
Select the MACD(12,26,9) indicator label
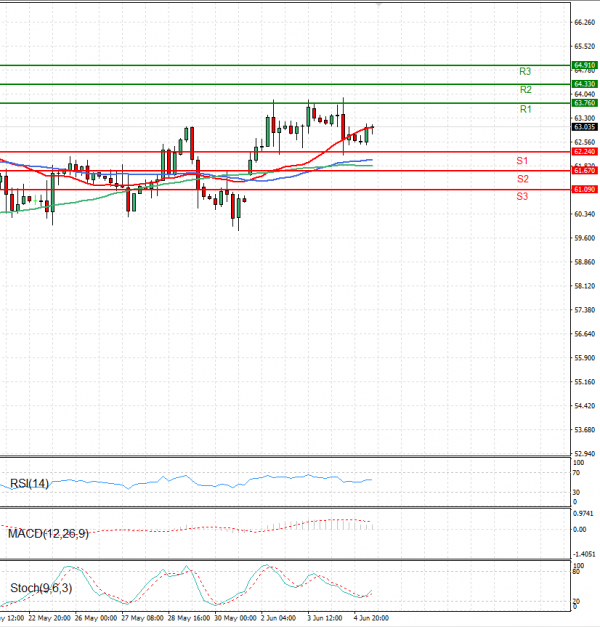[48, 533]
